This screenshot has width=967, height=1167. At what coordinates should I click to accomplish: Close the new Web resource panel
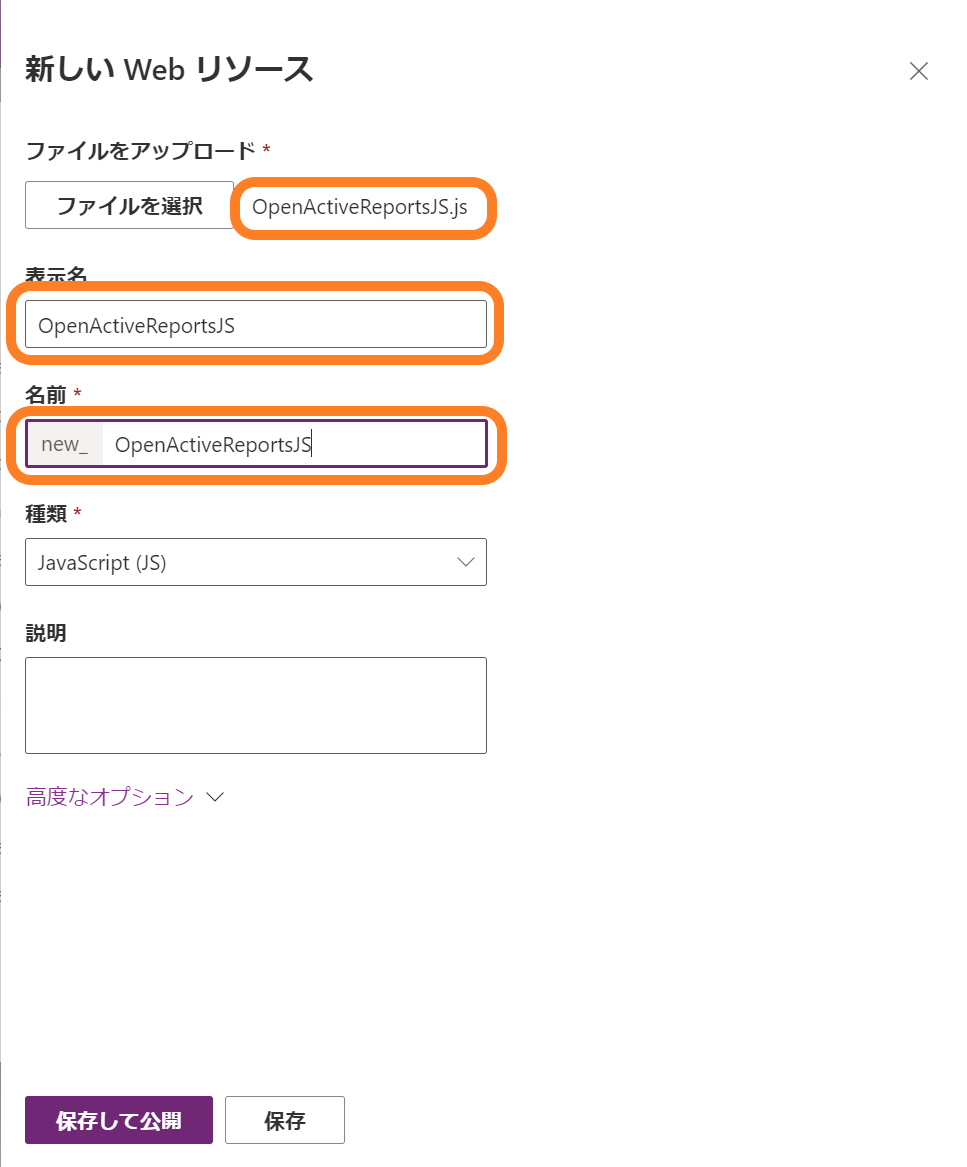(919, 71)
